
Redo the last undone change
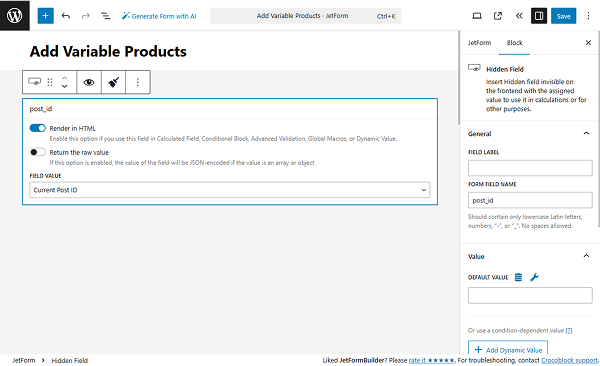click(85, 16)
